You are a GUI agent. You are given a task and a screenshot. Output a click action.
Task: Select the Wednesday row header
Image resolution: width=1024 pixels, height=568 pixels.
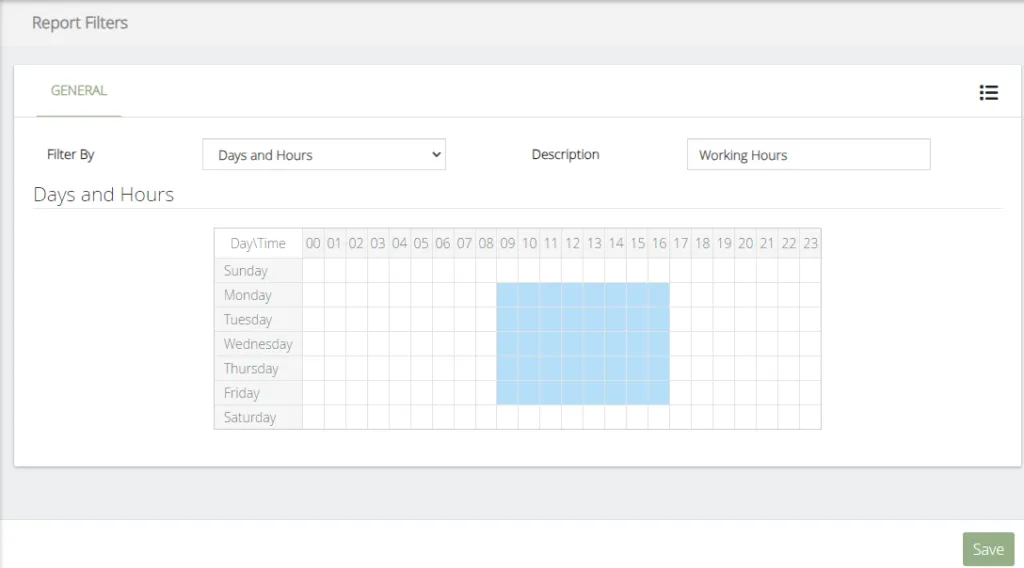click(259, 344)
